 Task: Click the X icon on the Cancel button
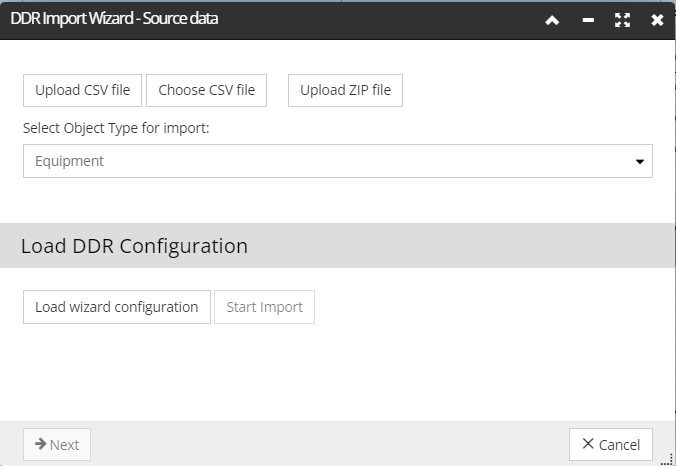tap(588, 443)
